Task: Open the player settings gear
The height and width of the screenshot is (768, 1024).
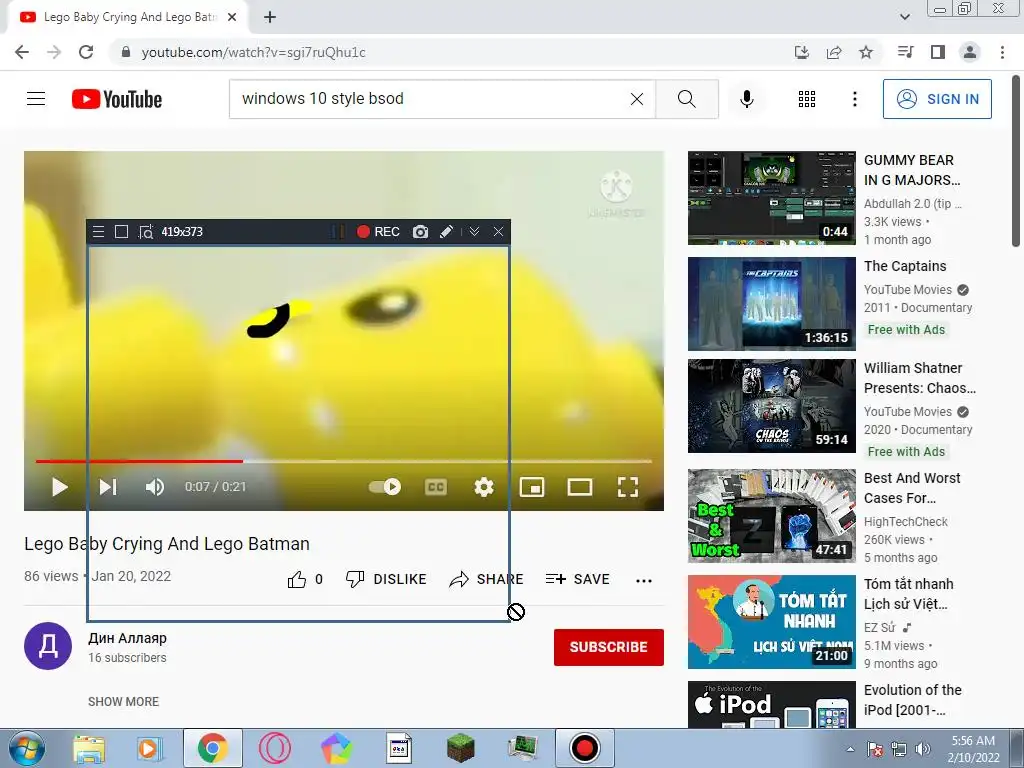Action: [484, 487]
